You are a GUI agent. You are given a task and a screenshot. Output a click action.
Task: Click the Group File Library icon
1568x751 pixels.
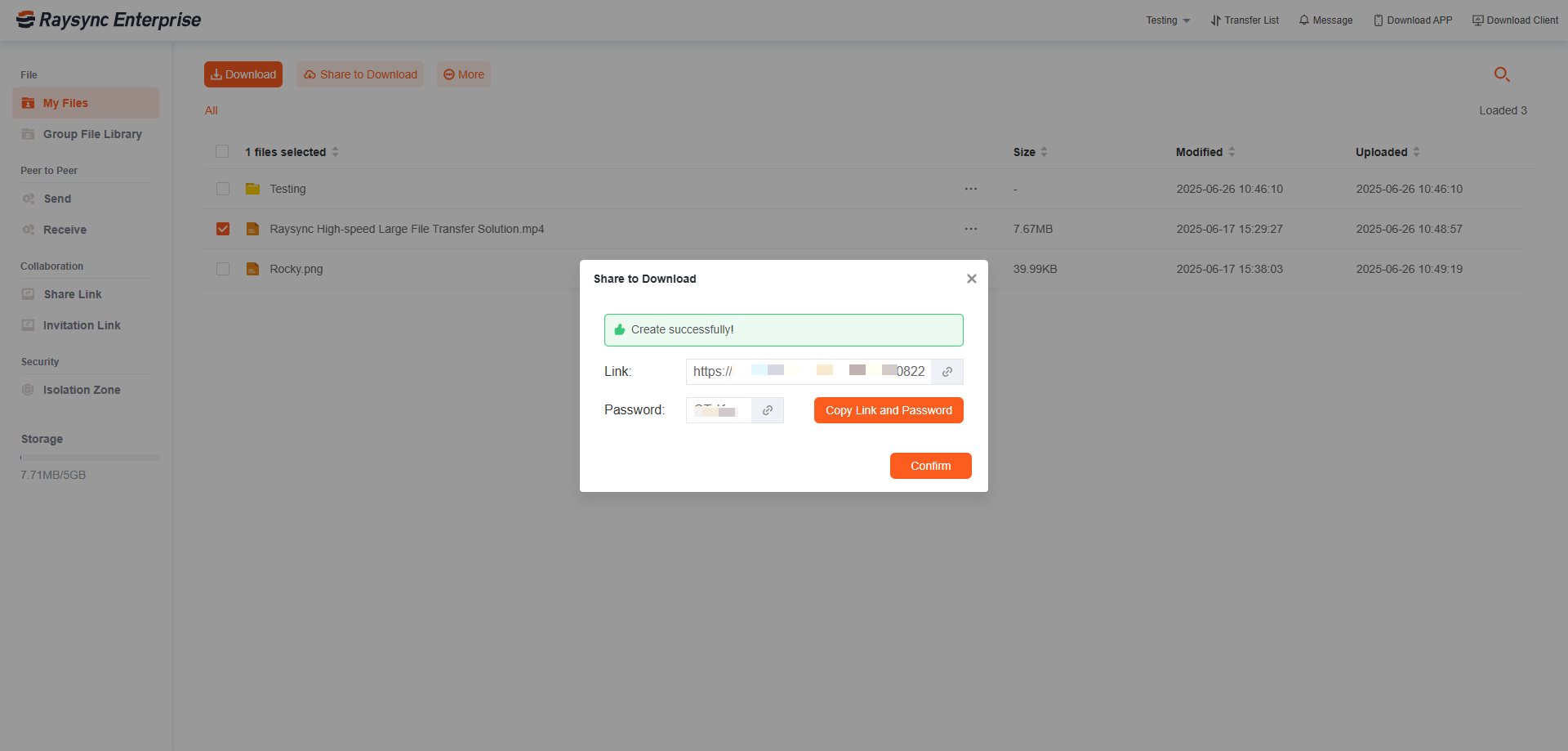click(x=28, y=134)
